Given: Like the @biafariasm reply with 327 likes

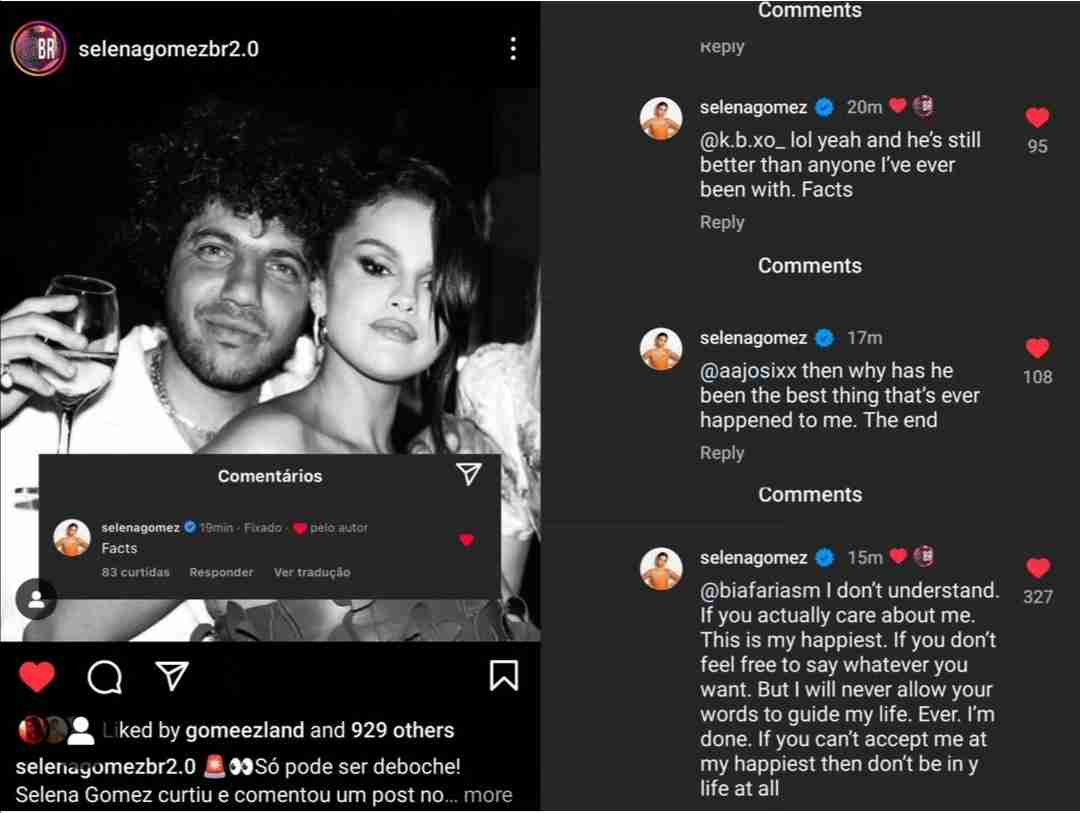Looking at the screenshot, I should pyautogui.click(x=1038, y=568).
